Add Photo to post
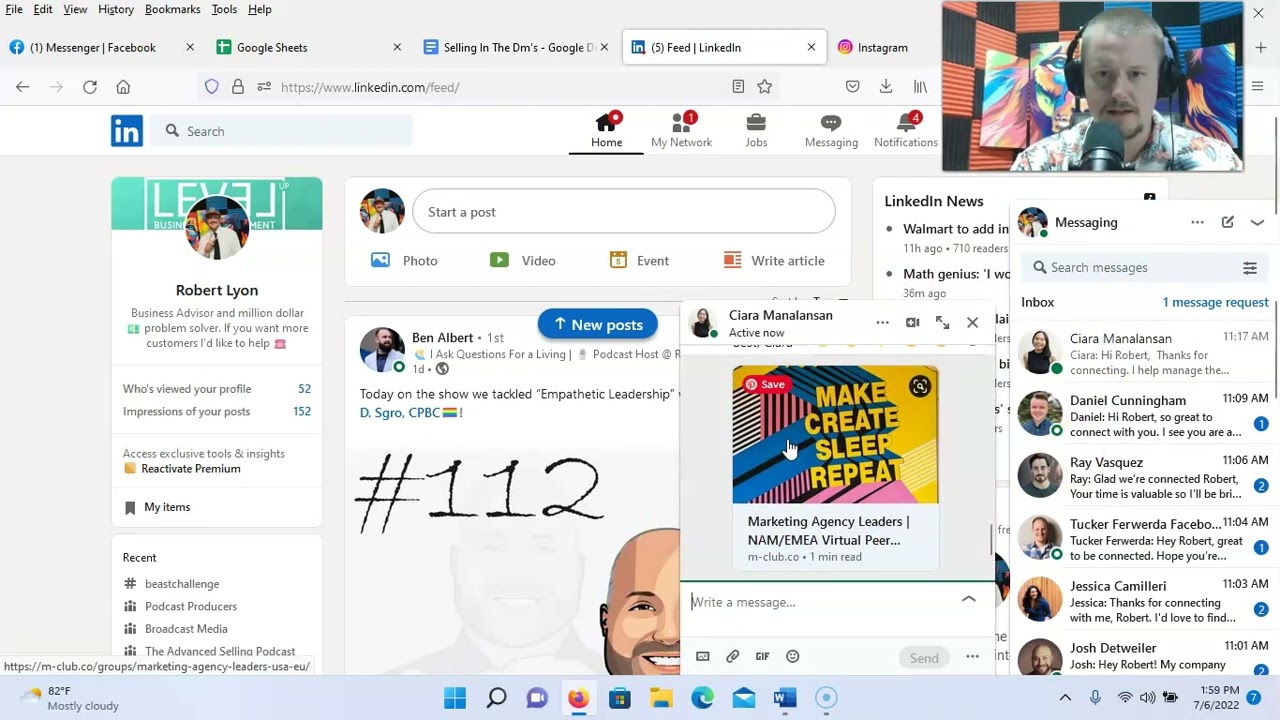Screen dimensions: 1280x720 pyautogui.click(x=404, y=260)
